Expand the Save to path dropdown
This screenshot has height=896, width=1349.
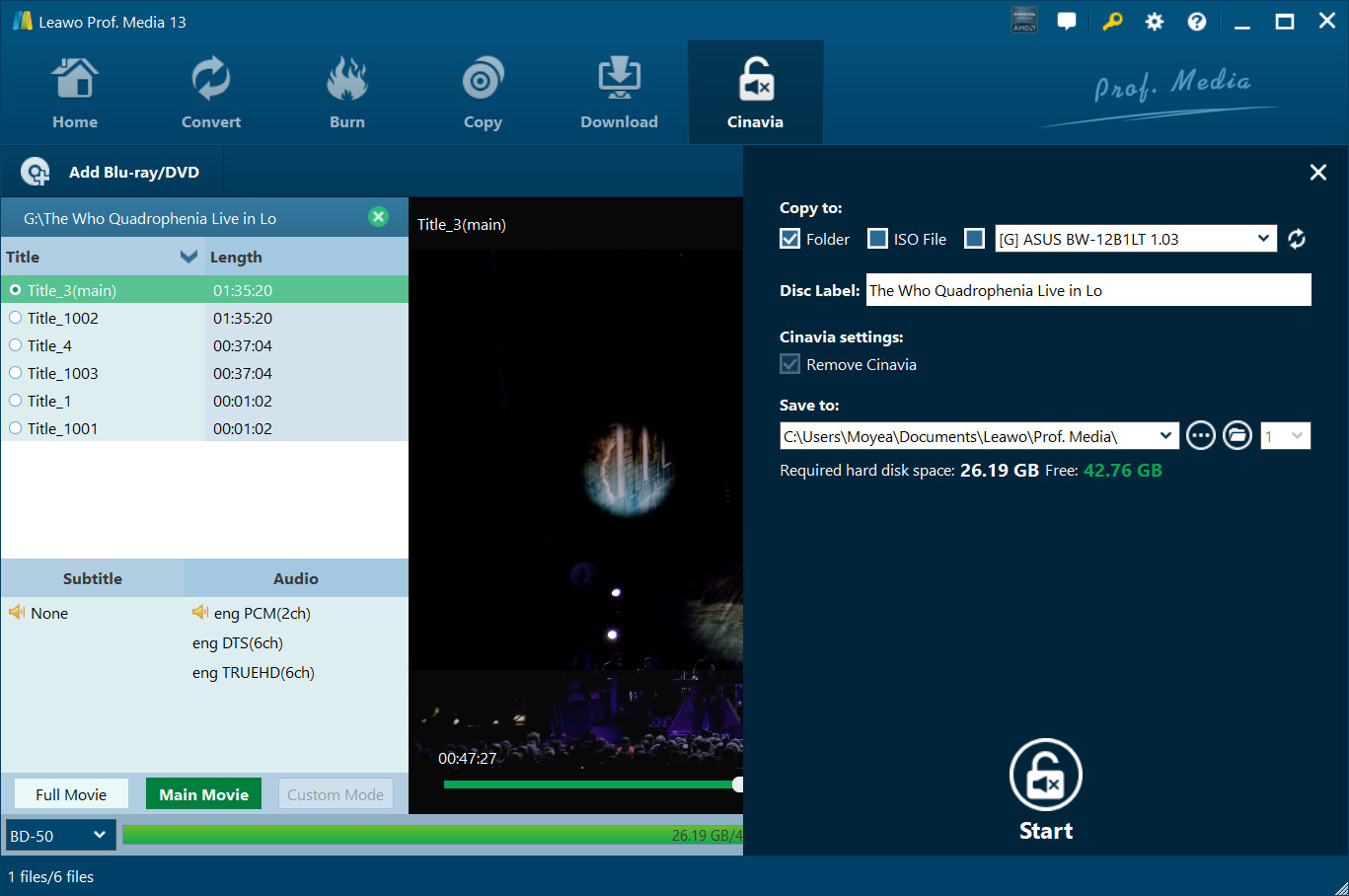(1165, 435)
